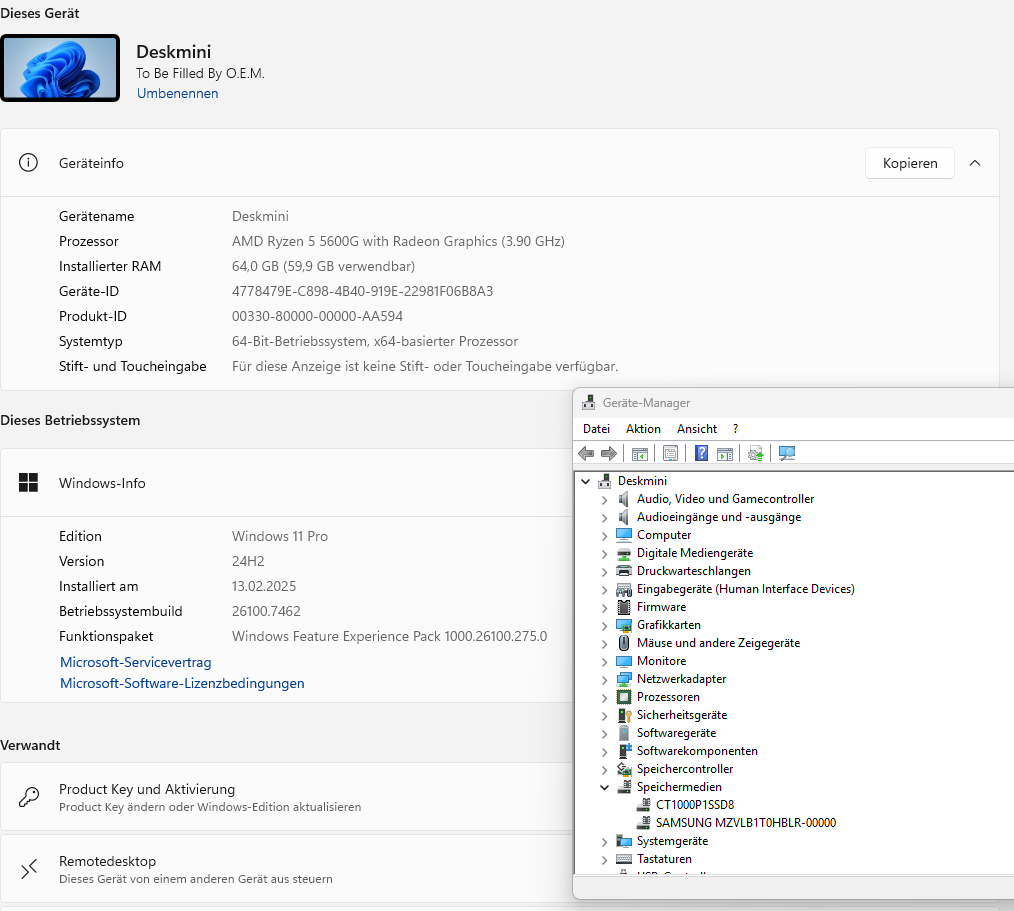Click the Geräteinfo info circle icon

tap(28, 163)
